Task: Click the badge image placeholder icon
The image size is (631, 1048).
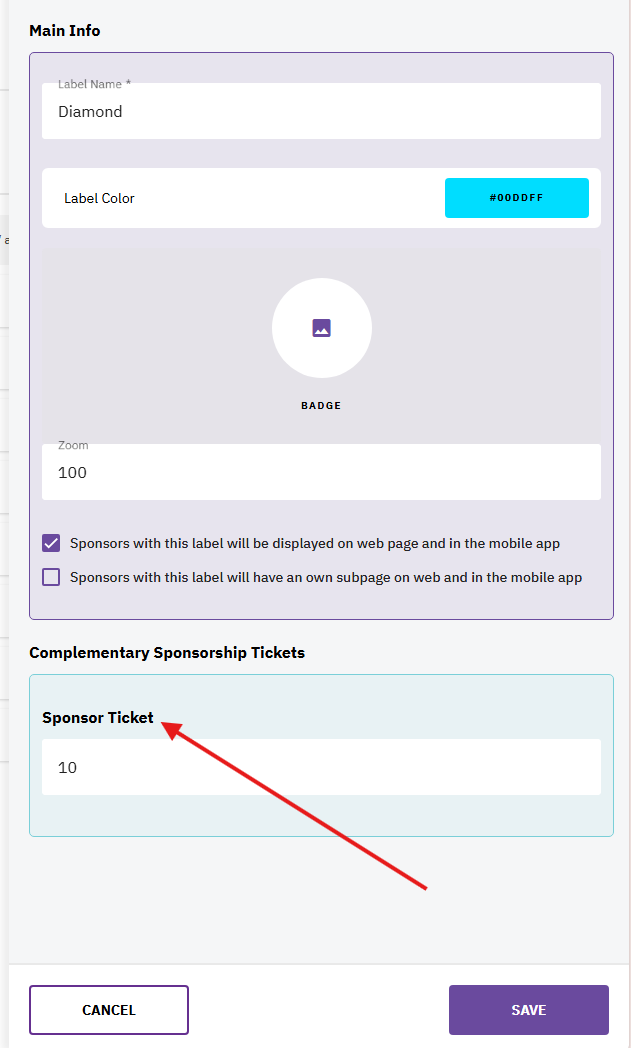Action: (x=321, y=328)
